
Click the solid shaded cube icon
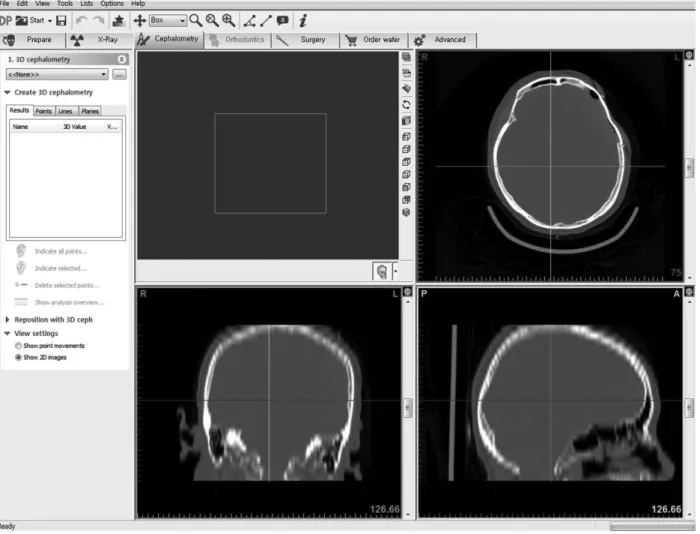[x=406, y=121]
